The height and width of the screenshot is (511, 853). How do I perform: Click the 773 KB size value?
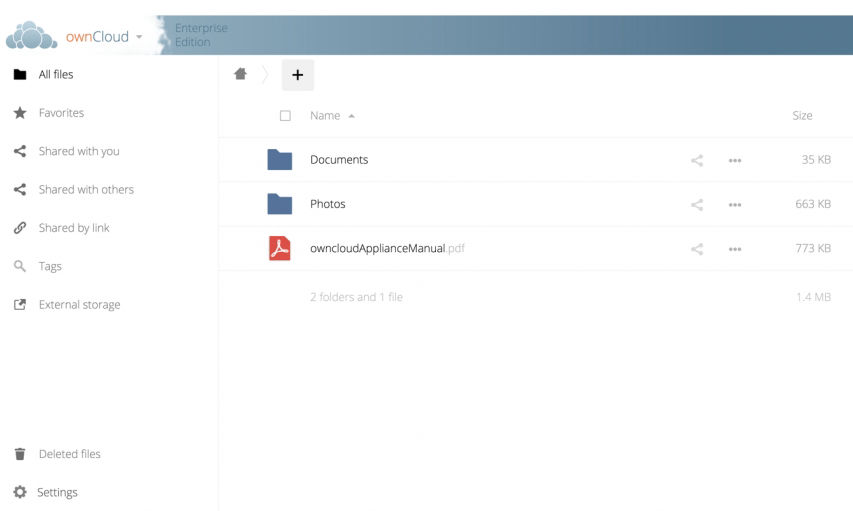coord(813,248)
